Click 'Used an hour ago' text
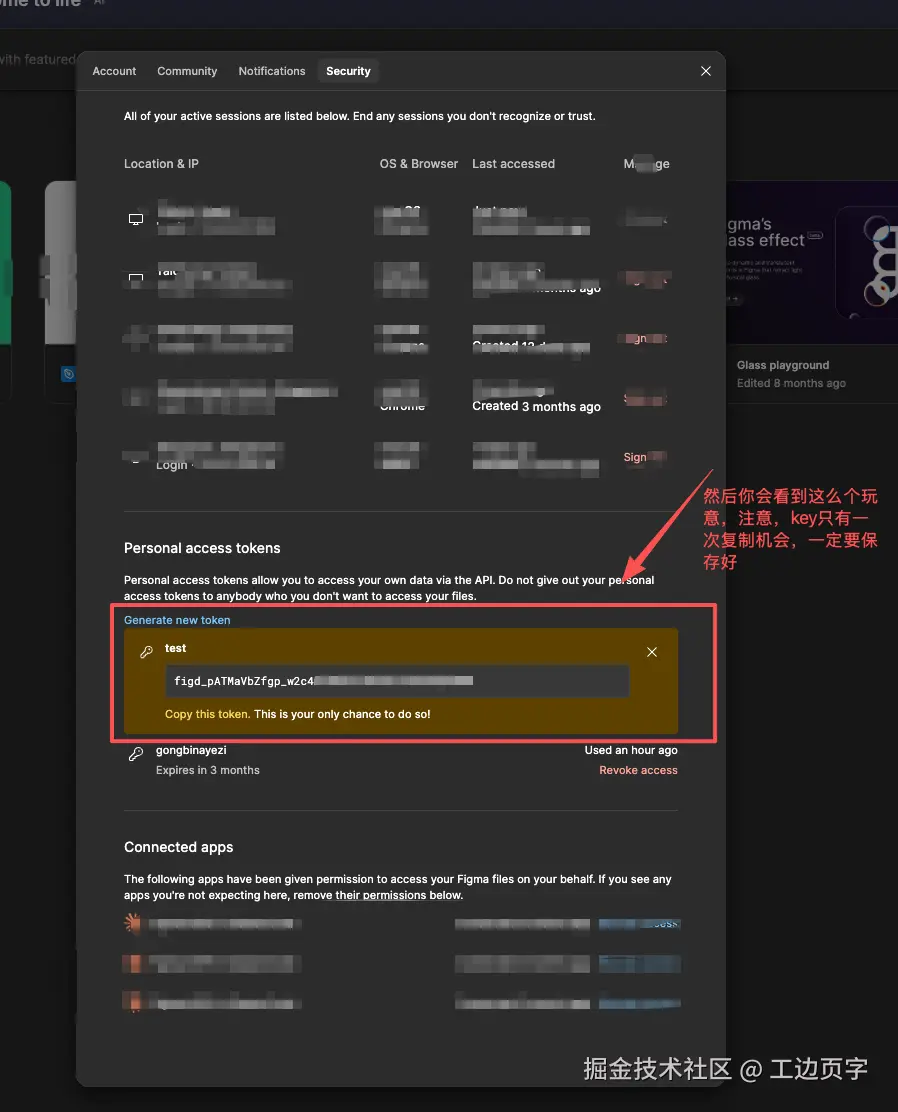The width and height of the screenshot is (898, 1112). coord(631,750)
